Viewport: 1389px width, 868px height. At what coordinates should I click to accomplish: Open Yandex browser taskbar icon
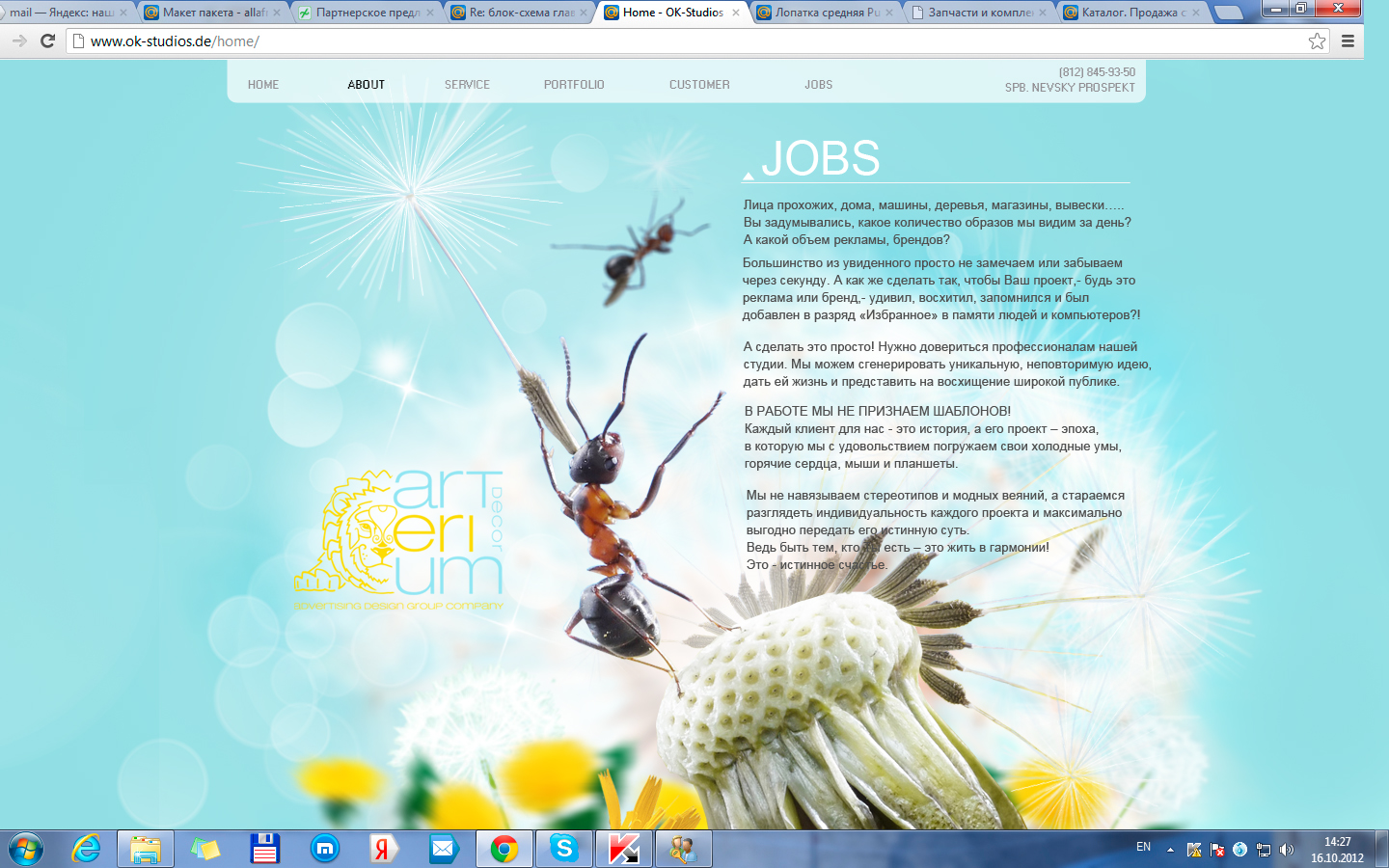coord(384,849)
